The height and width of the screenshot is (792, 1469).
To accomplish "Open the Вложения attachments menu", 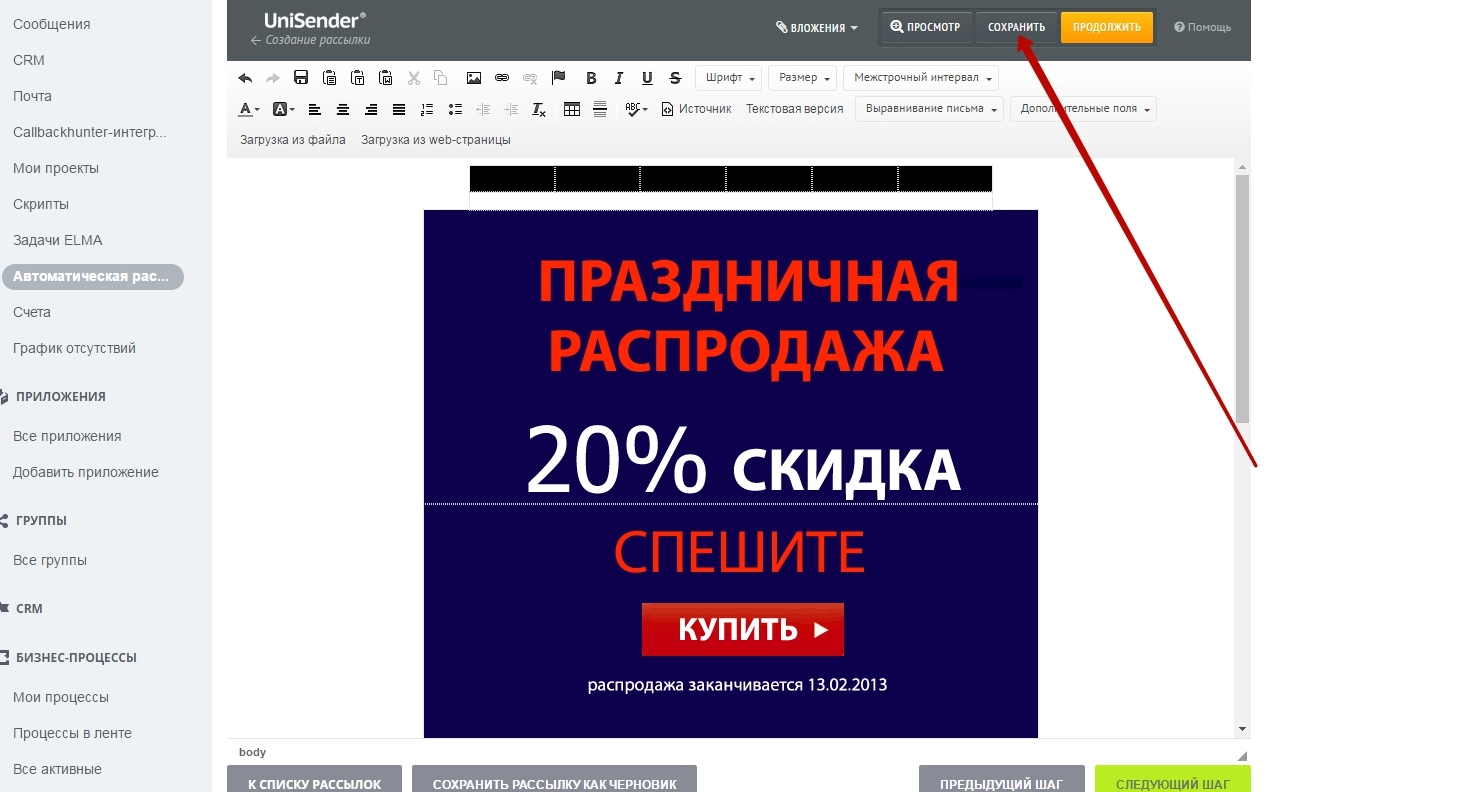I will click(817, 28).
